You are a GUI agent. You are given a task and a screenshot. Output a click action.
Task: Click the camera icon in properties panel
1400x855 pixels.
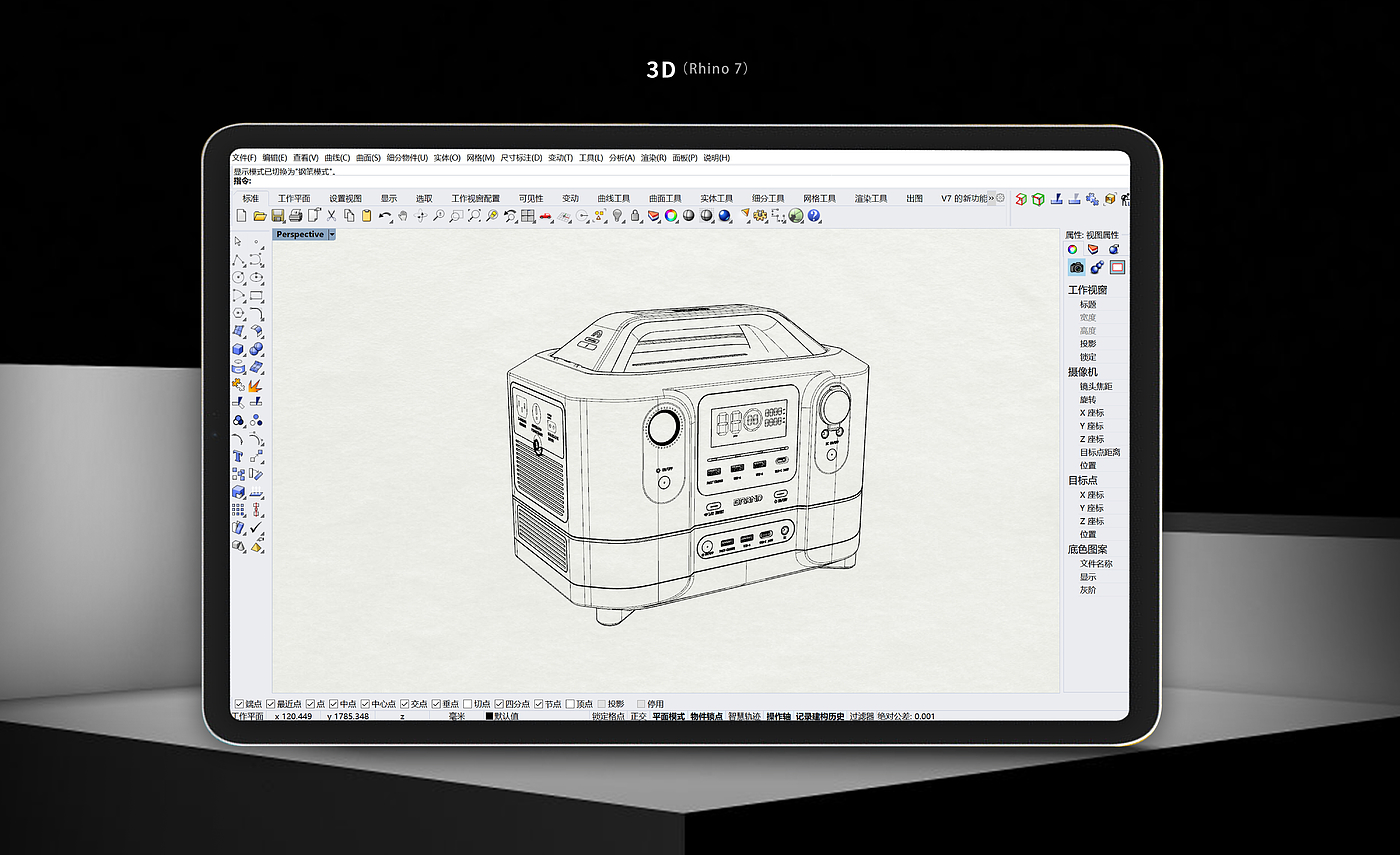[1077, 267]
